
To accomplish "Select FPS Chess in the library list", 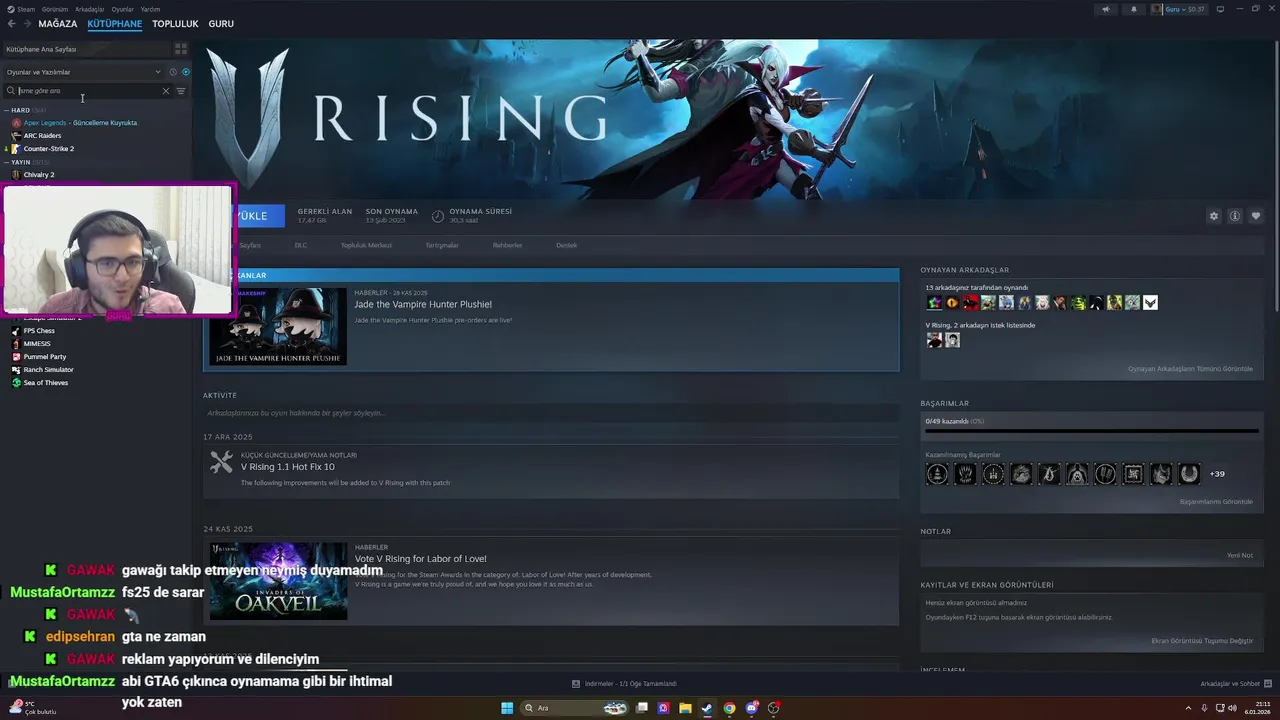I will pos(39,331).
